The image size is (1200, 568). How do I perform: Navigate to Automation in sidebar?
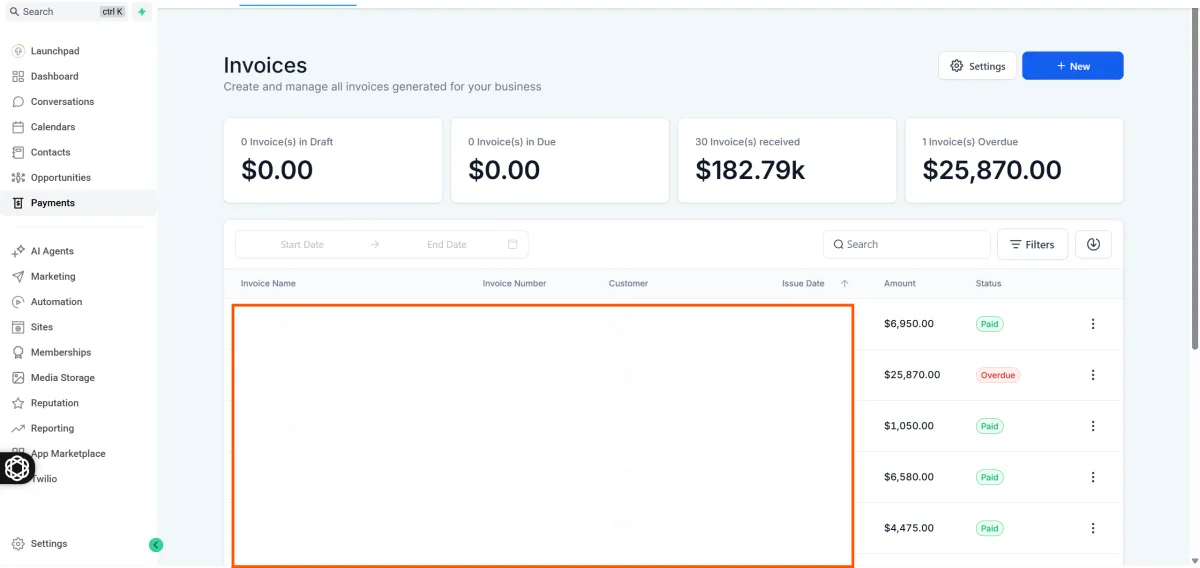tap(56, 302)
